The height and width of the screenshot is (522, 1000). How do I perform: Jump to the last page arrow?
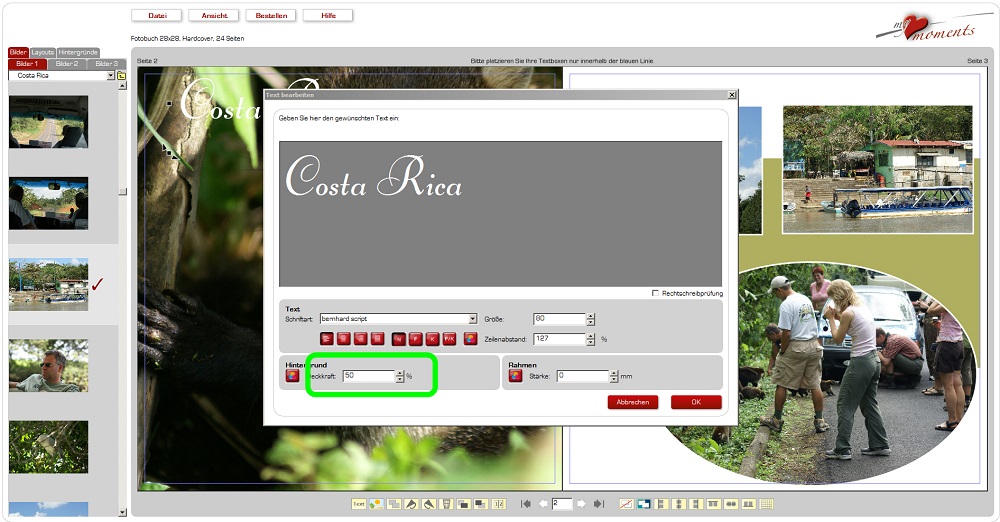point(598,504)
